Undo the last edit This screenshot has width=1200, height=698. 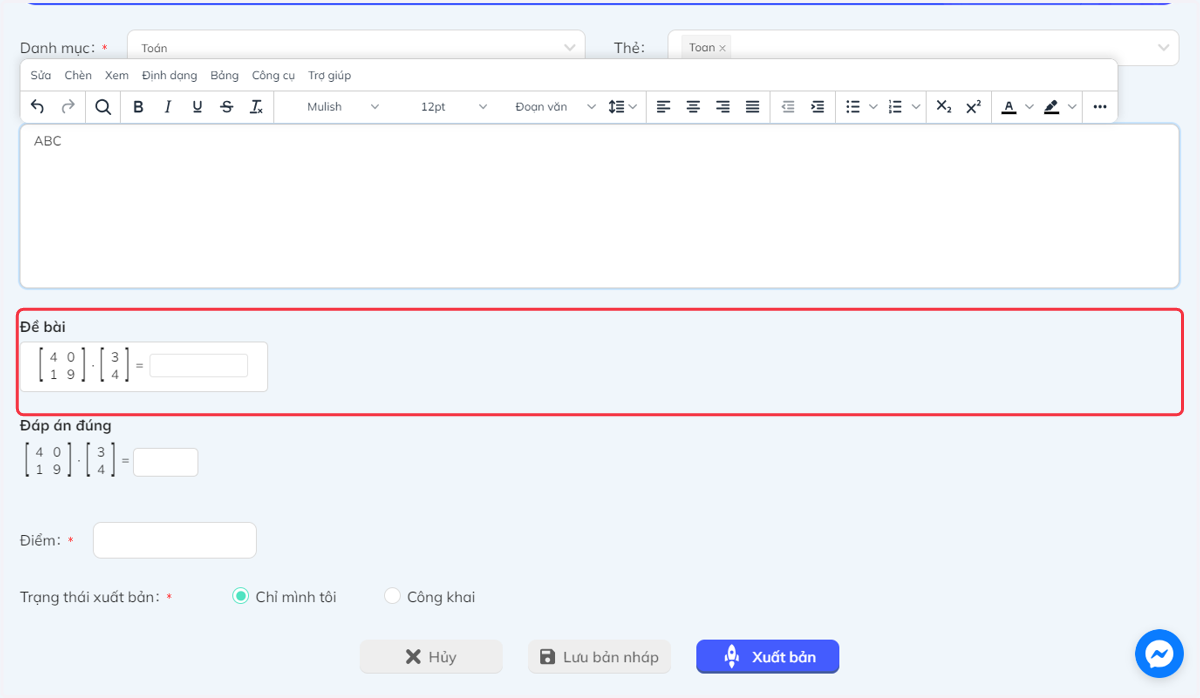pyautogui.click(x=37, y=107)
